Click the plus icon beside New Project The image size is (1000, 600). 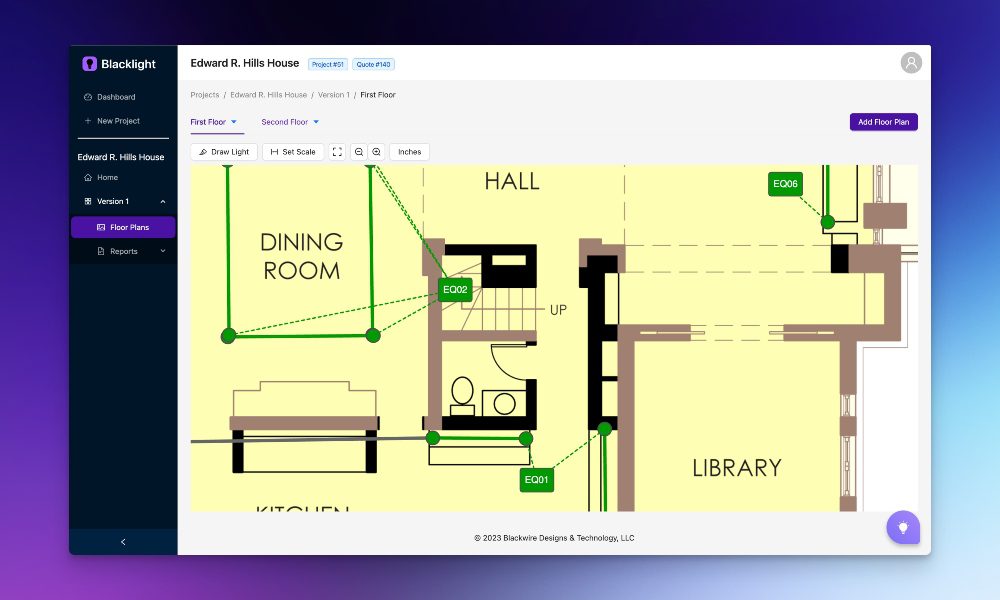(x=88, y=121)
